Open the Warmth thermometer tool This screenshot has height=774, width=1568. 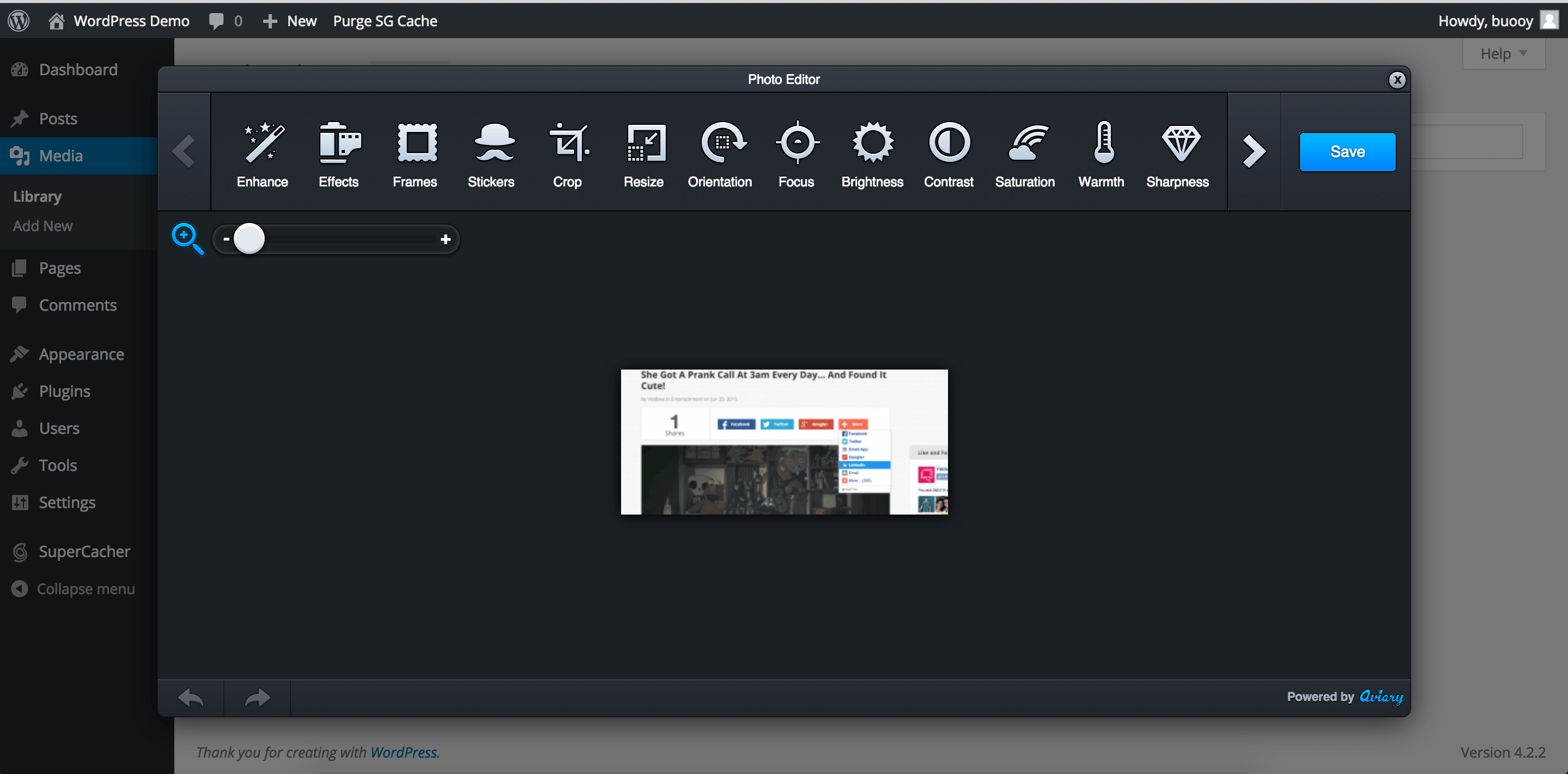(x=1101, y=154)
